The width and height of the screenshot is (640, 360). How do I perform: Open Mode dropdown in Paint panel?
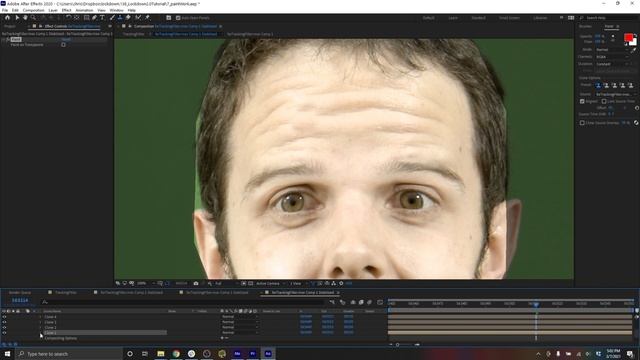[x=612, y=50]
